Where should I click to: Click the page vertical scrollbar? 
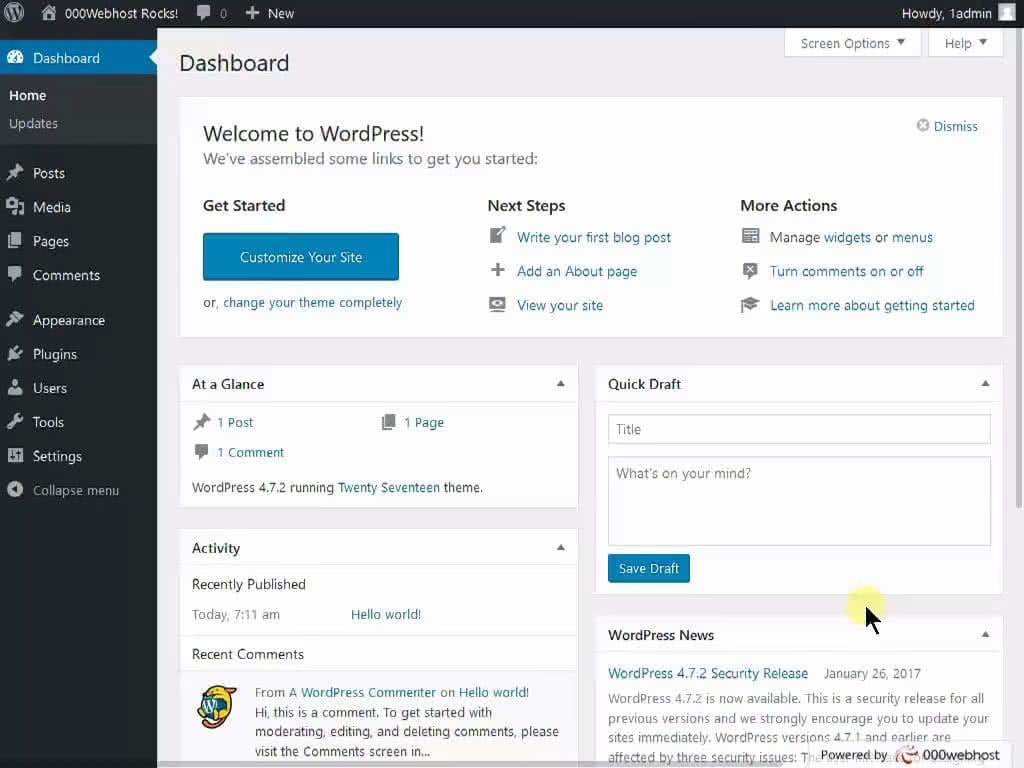click(1019, 268)
